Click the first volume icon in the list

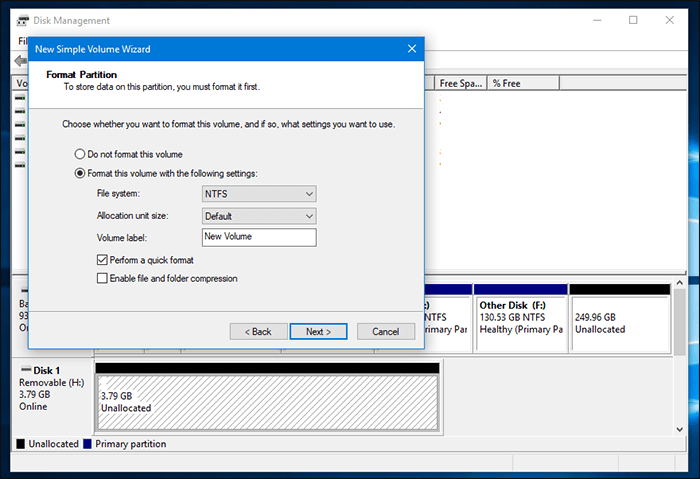pyautogui.click(x=22, y=99)
